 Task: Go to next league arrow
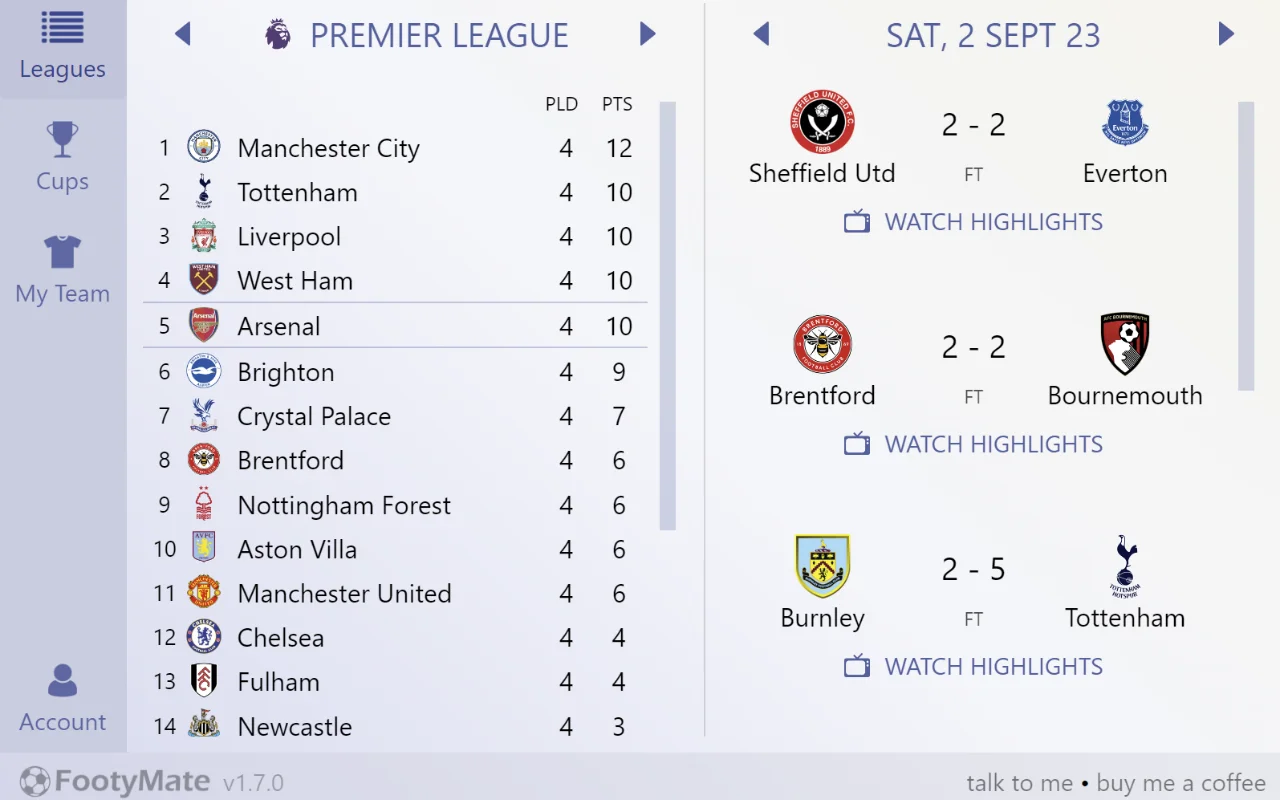647,35
